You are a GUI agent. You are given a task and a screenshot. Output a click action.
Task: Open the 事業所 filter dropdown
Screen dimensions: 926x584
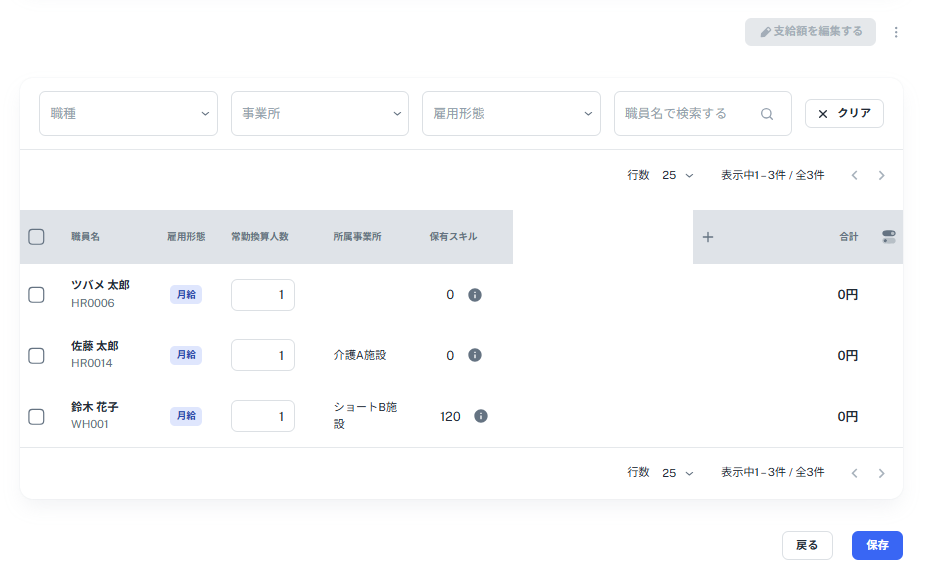coord(319,113)
